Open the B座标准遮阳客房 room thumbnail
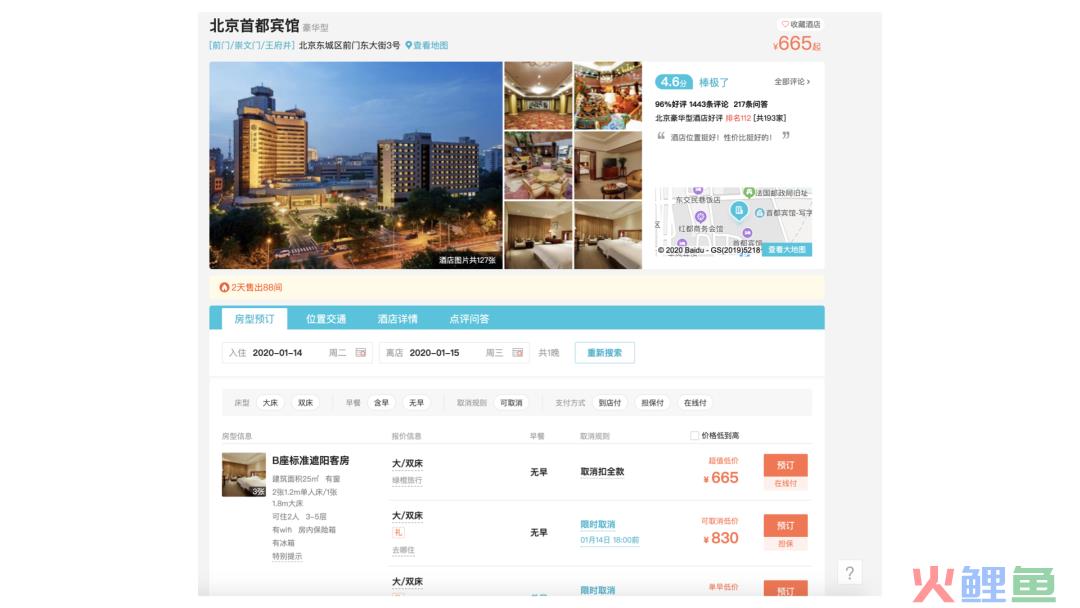1080x608 pixels. coord(244,474)
